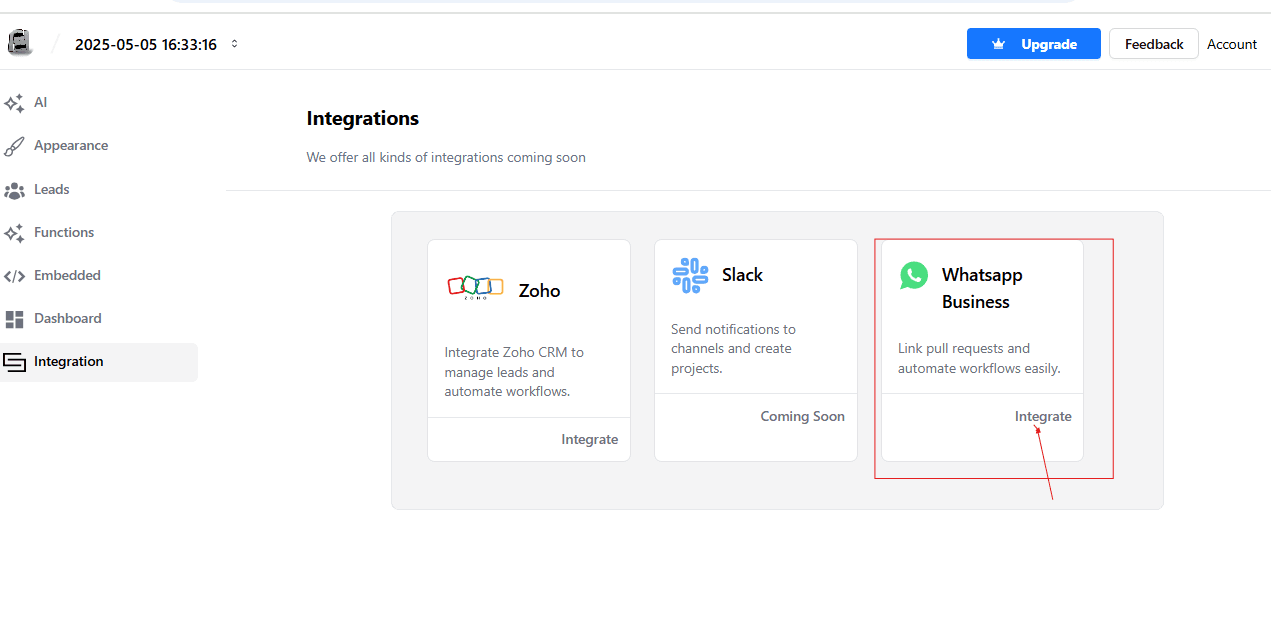
Task: Click the Appearance paintbrush icon
Action: coord(14,146)
